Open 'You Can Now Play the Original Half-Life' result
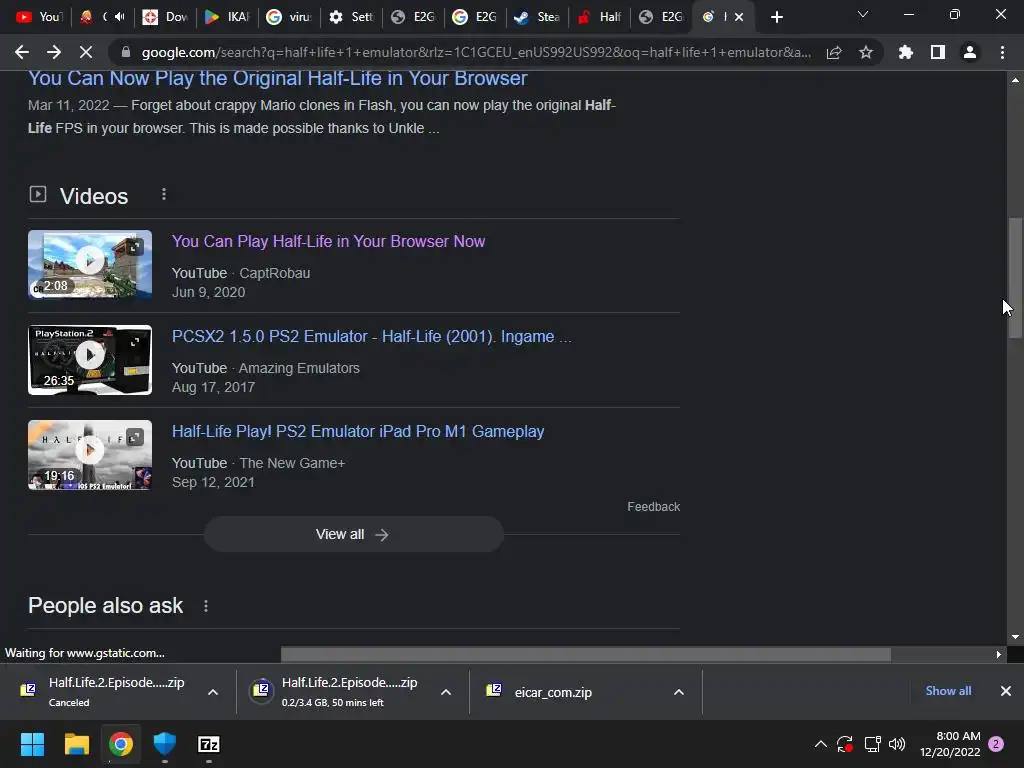Image resolution: width=1024 pixels, height=768 pixels. [278, 78]
